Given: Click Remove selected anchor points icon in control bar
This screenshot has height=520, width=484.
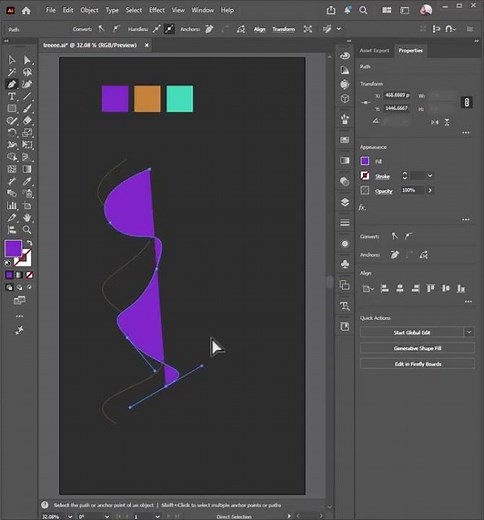Looking at the screenshot, I should coord(209,29).
